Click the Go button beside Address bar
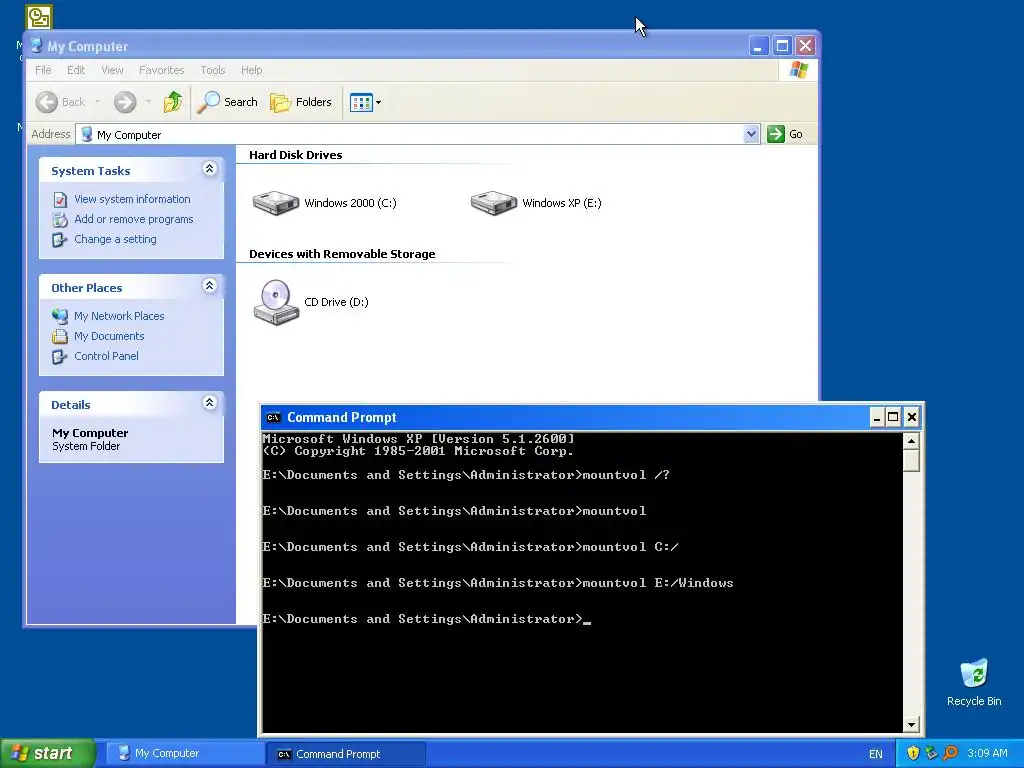The image size is (1024, 768). point(785,134)
